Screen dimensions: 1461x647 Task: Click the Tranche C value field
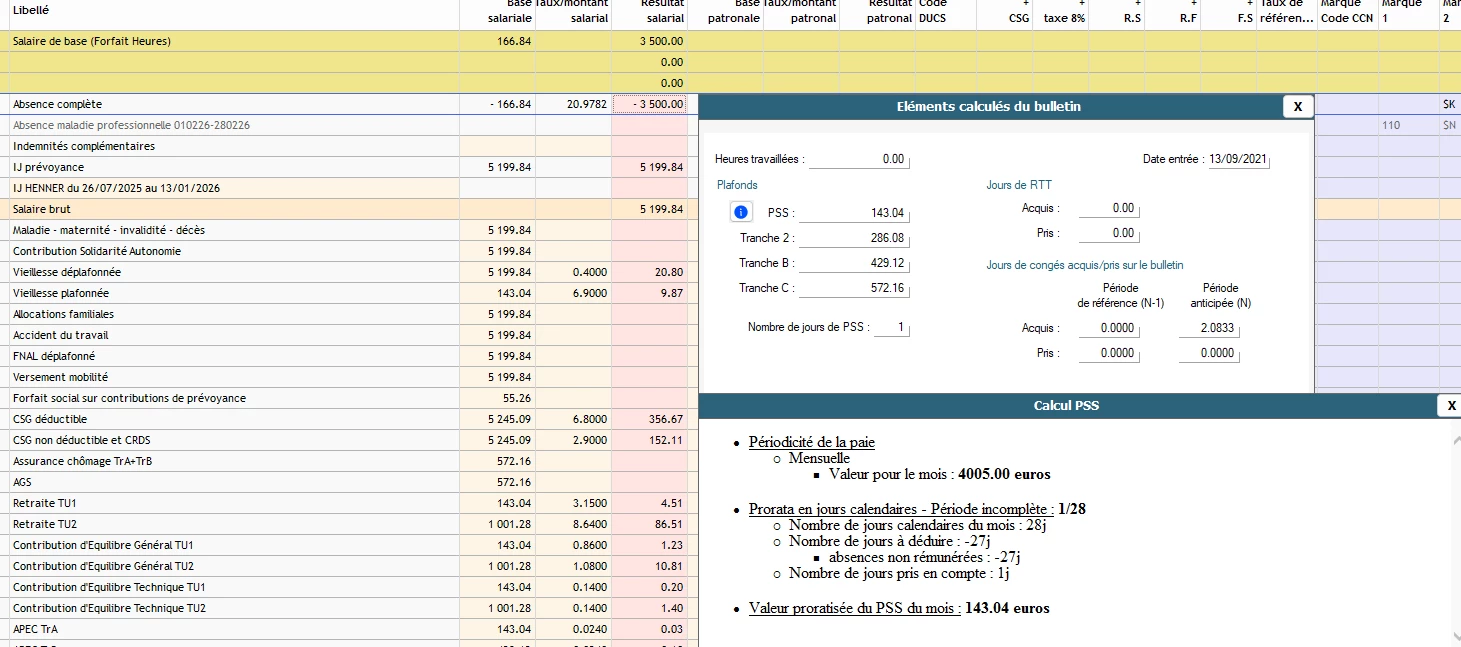[x=853, y=288]
